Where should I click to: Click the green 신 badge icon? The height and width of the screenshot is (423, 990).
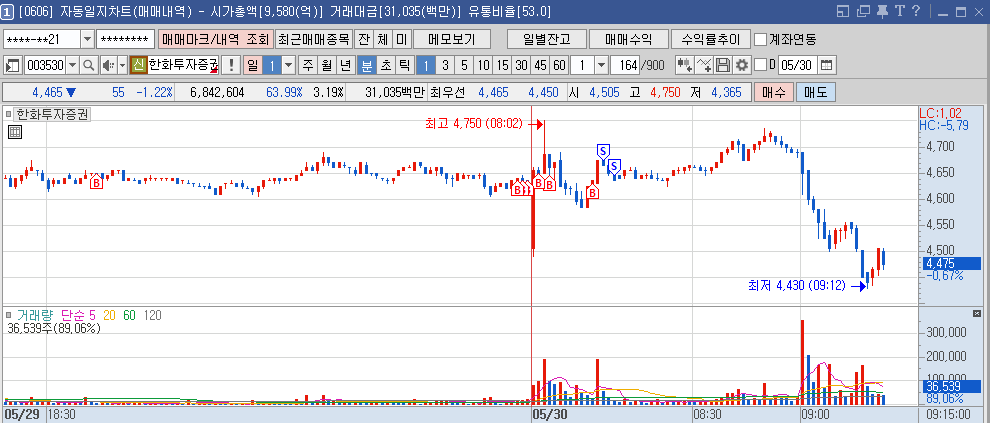click(x=138, y=65)
